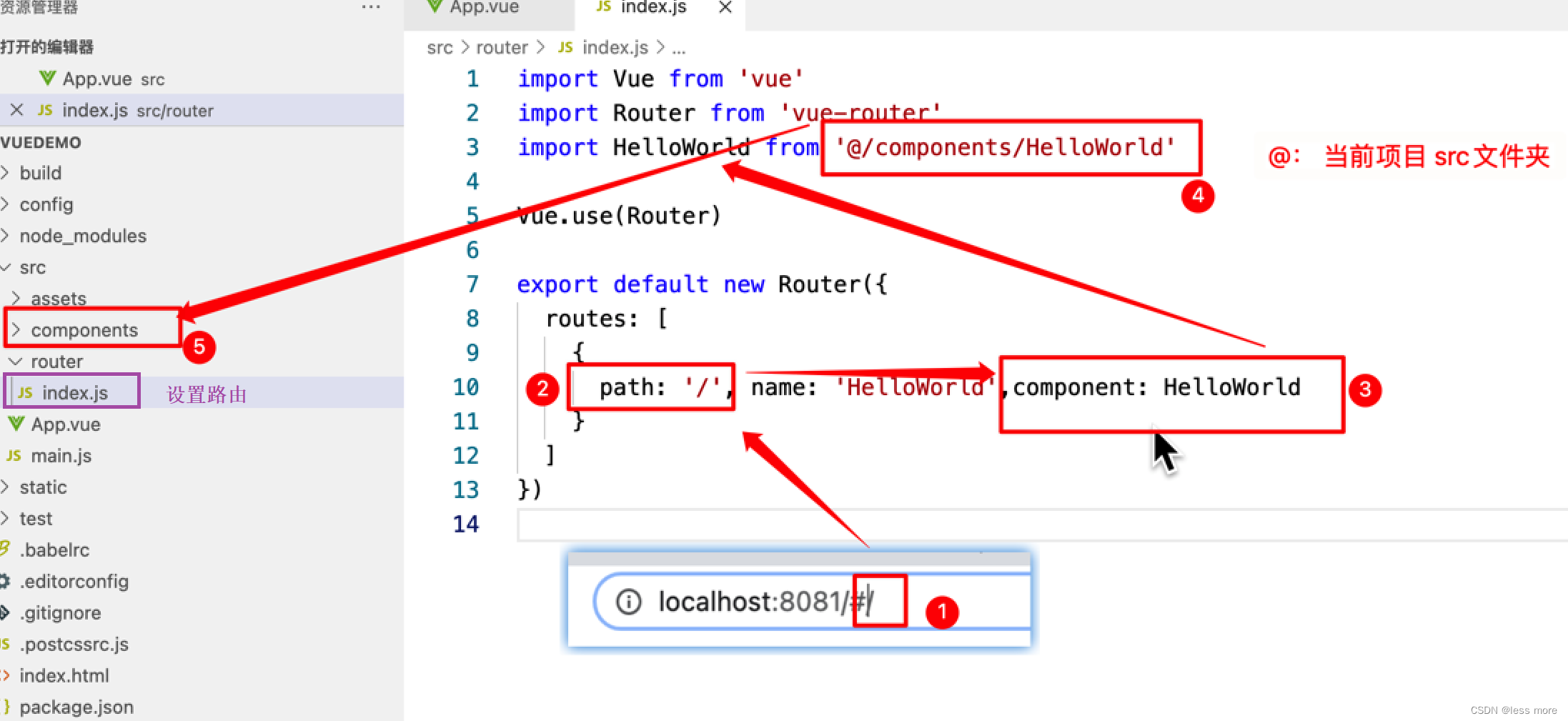Image resolution: width=1568 pixels, height=721 pixels.
Task: Click the 'routes: [' text on line 8
Action: 606,319
